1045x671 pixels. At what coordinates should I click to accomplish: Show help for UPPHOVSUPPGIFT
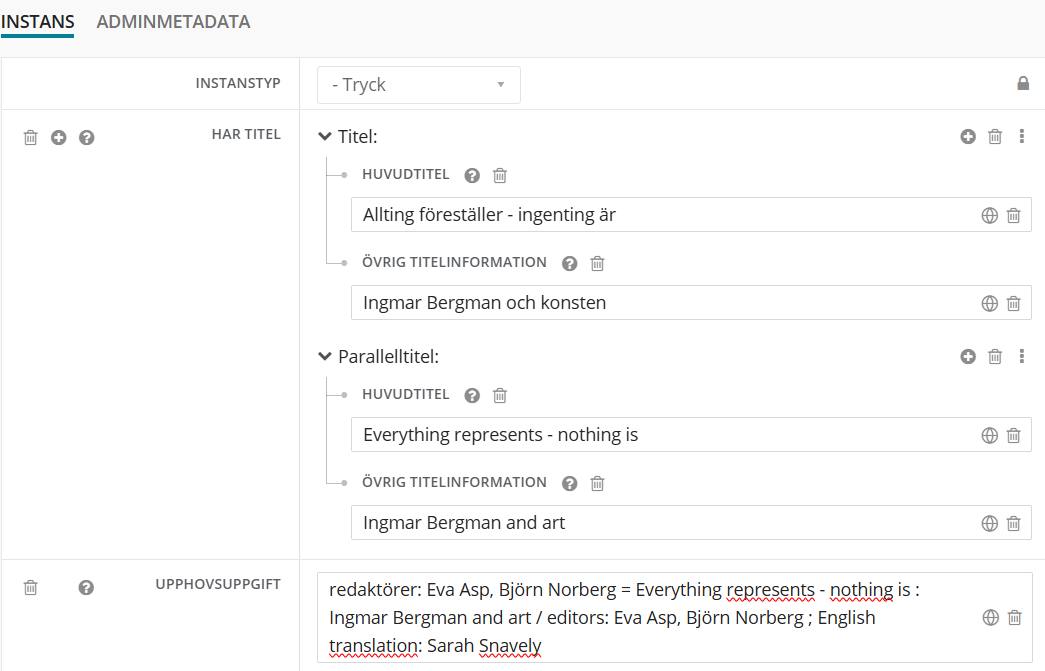pos(86,588)
